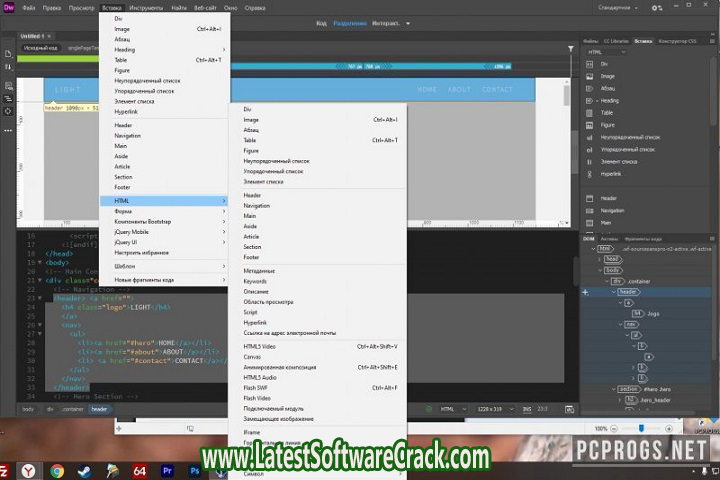
Task: Click the Navigation icon in Insert panel
Action: pyautogui.click(x=589, y=210)
